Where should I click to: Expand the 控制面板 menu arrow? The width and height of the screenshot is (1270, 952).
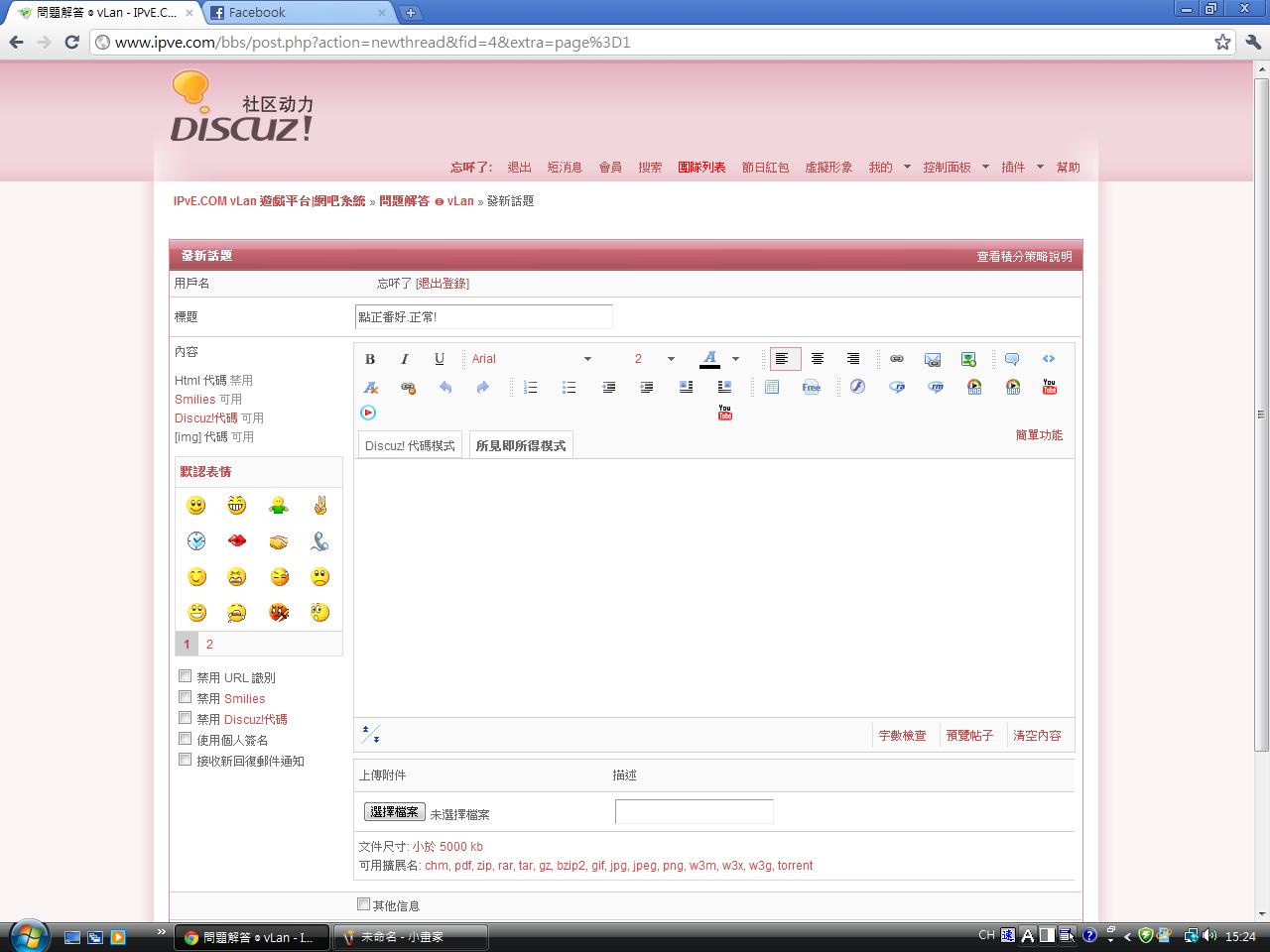coord(985,167)
